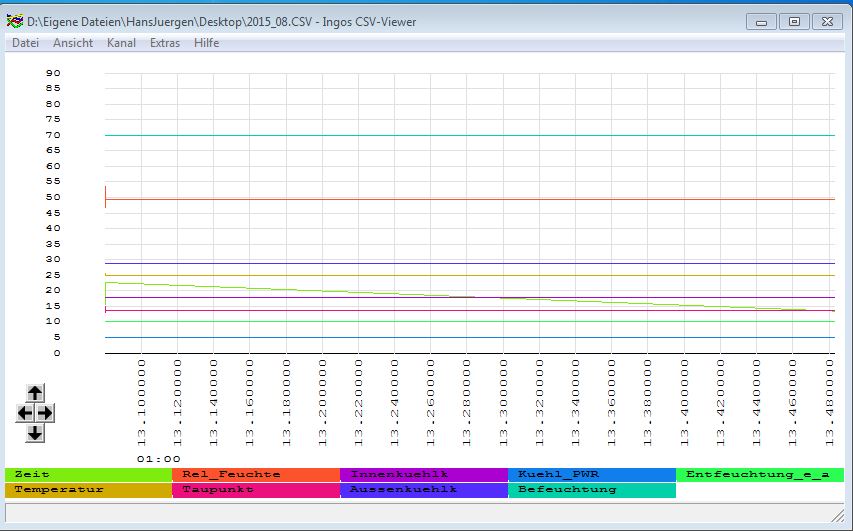Screen dimensions: 853x531
Task: Click the right arrow navigation button
Action: tap(45, 413)
